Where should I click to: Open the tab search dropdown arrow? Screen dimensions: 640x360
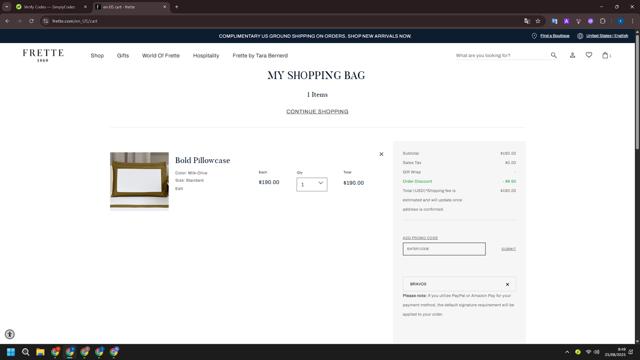[x=7, y=7]
